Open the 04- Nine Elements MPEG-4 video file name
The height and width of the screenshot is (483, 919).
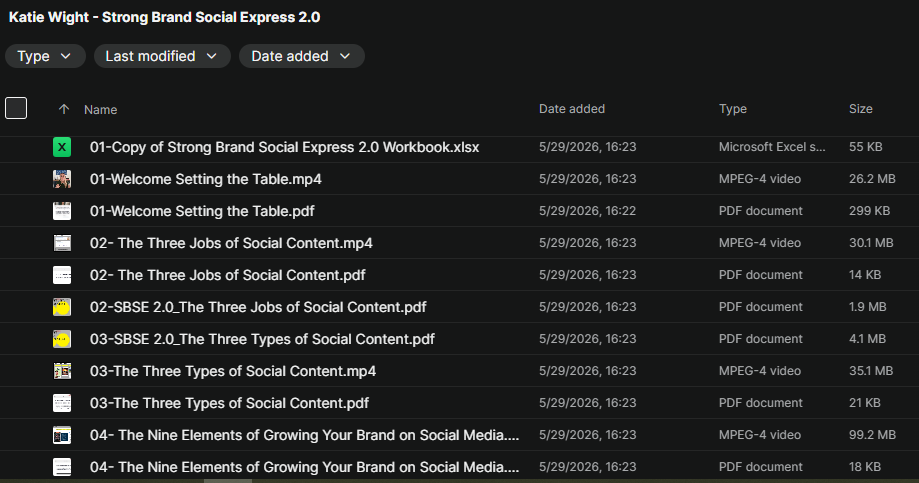pos(304,435)
